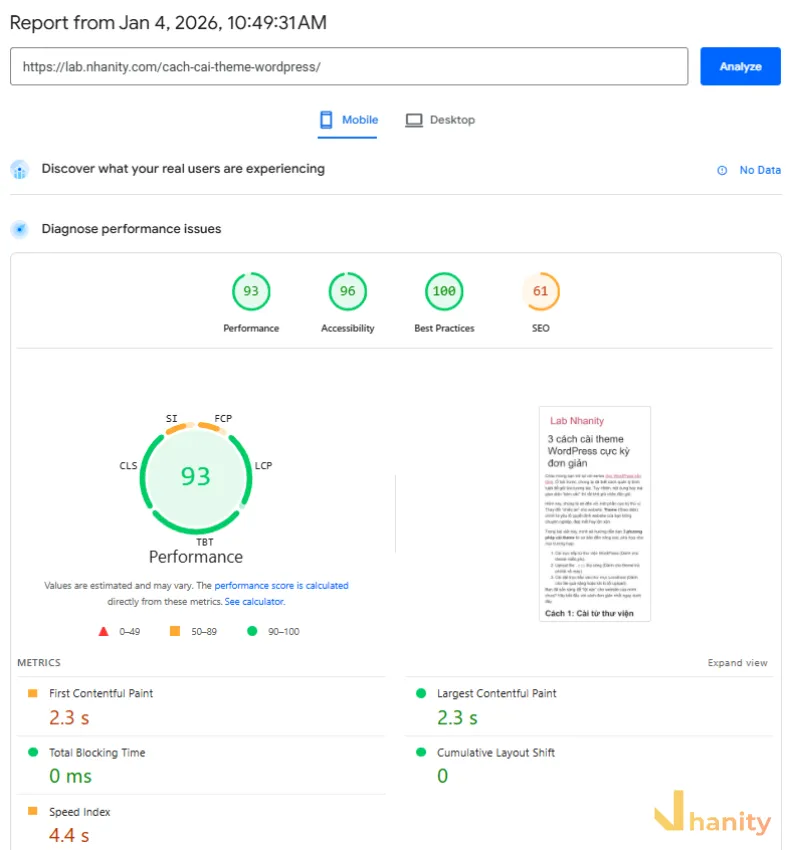The image size is (800, 850).
Task: Click the URL input field
Action: 349,66
